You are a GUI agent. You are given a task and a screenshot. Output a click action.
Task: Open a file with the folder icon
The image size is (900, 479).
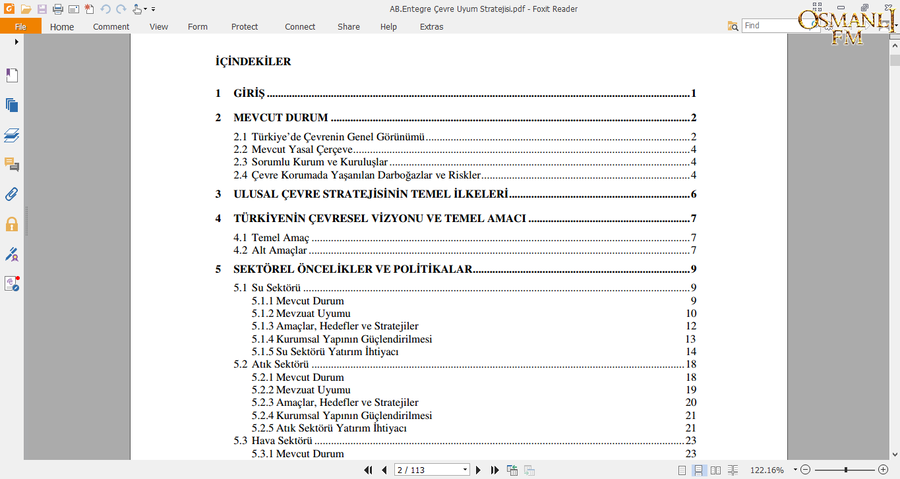[x=26, y=9]
